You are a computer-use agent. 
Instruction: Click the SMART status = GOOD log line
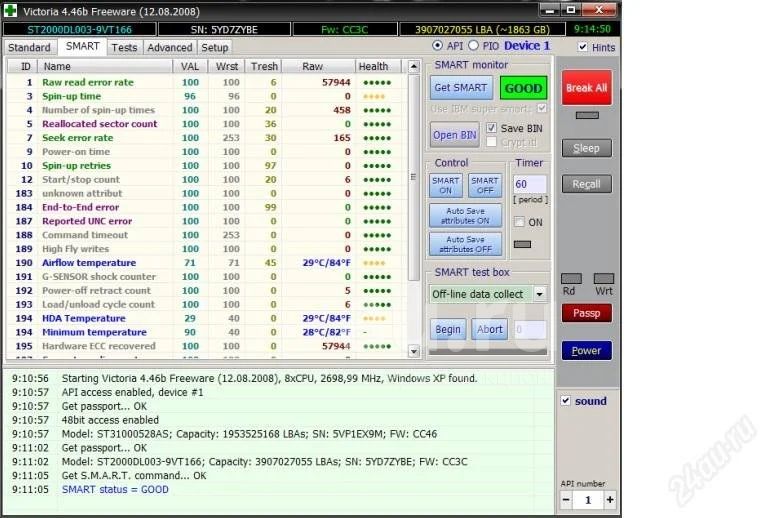(115, 489)
